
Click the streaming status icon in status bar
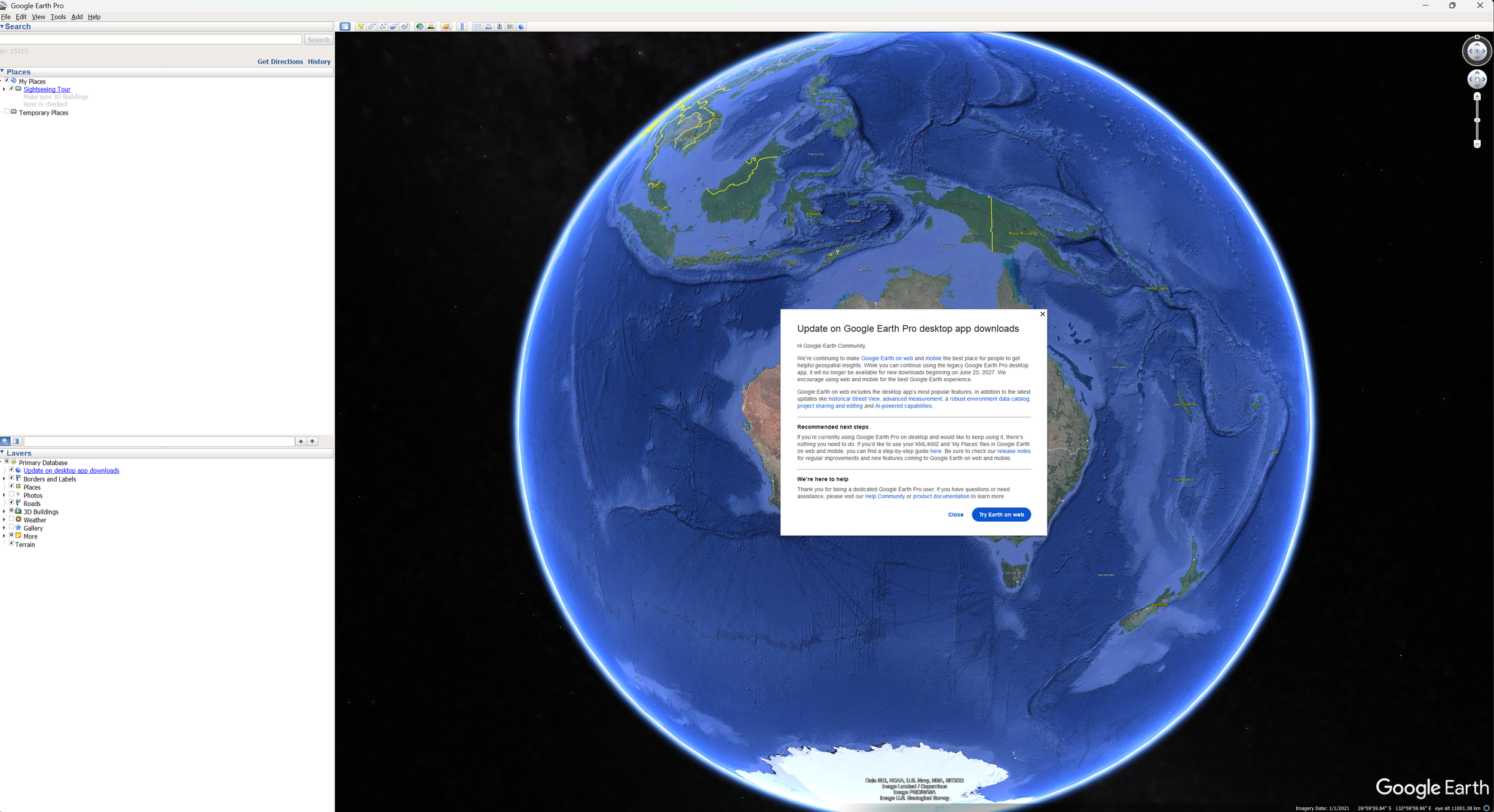[x=1486, y=808]
